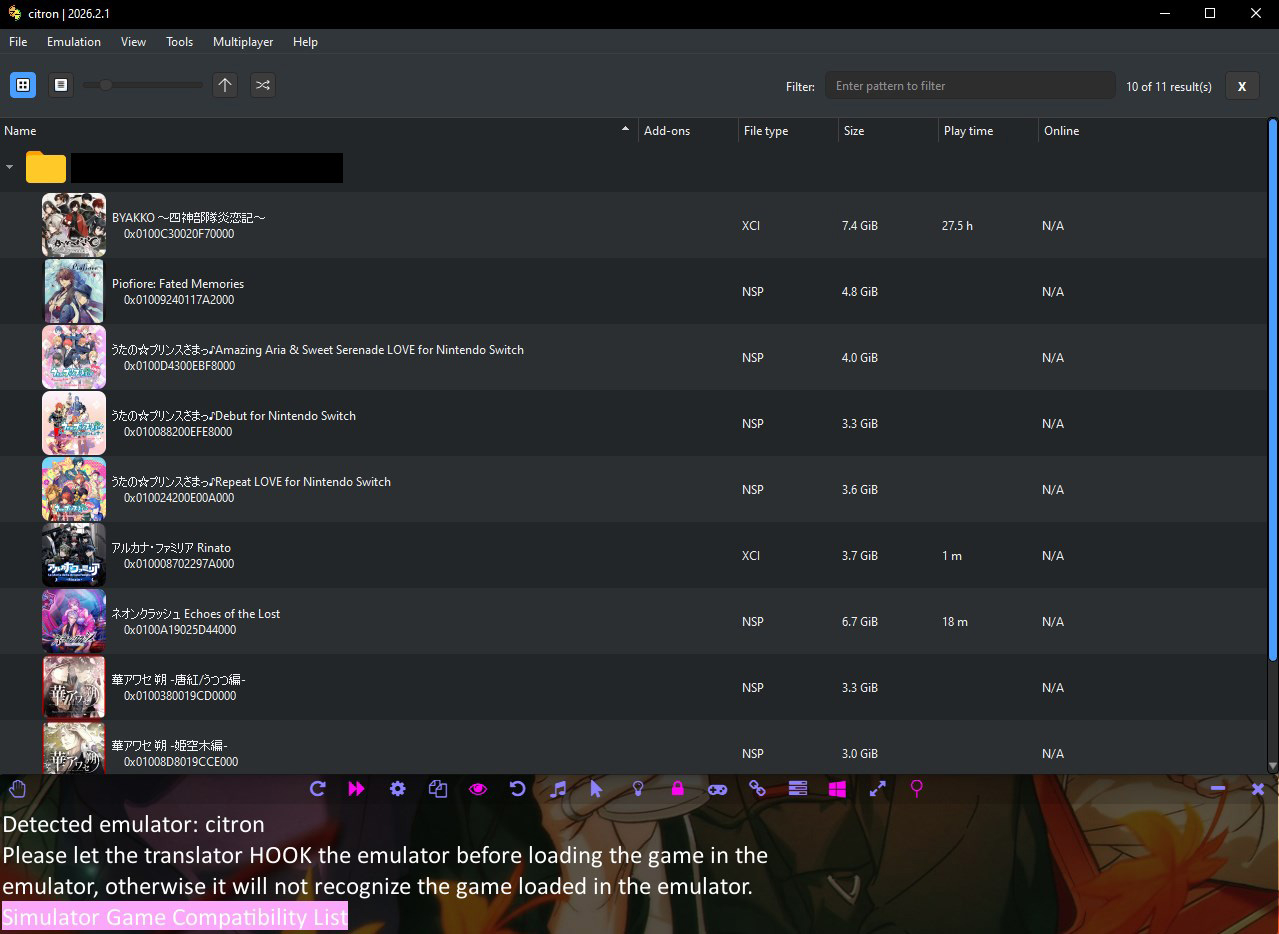This screenshot has width=1279, height=934.
Task: Click the yellow game directory folder icon
Action: (x=46, y=167)
